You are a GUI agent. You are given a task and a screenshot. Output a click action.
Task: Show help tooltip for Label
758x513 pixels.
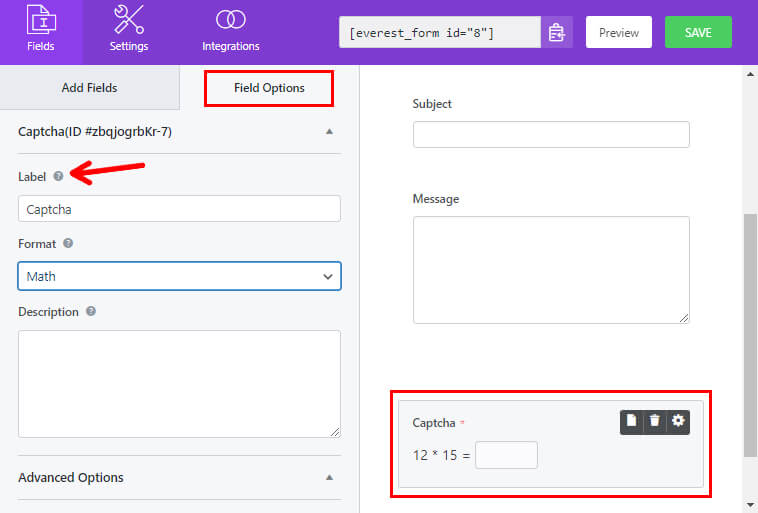pos(58,176)
